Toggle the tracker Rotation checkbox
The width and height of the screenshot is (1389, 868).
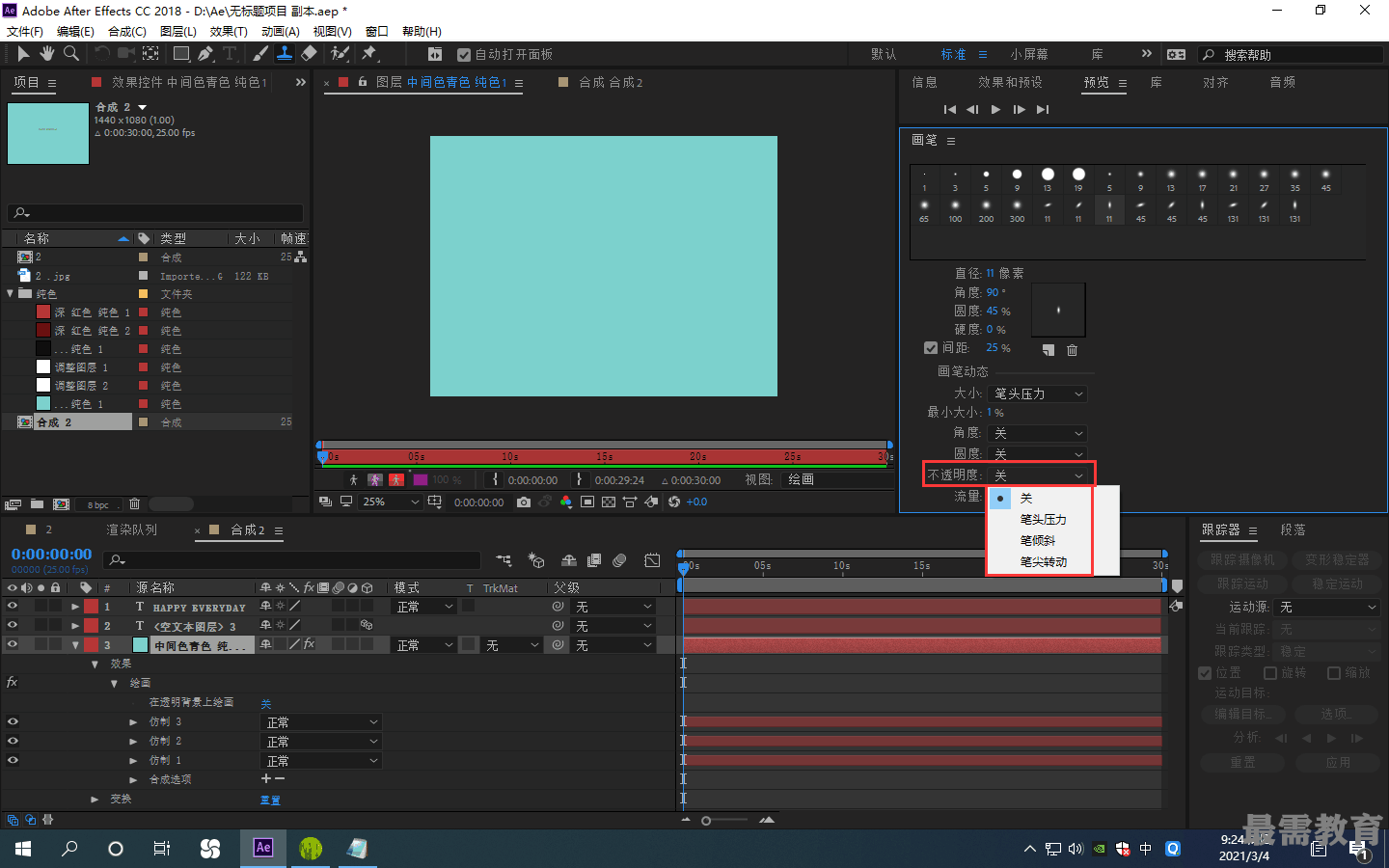[x=1270, y=673]
